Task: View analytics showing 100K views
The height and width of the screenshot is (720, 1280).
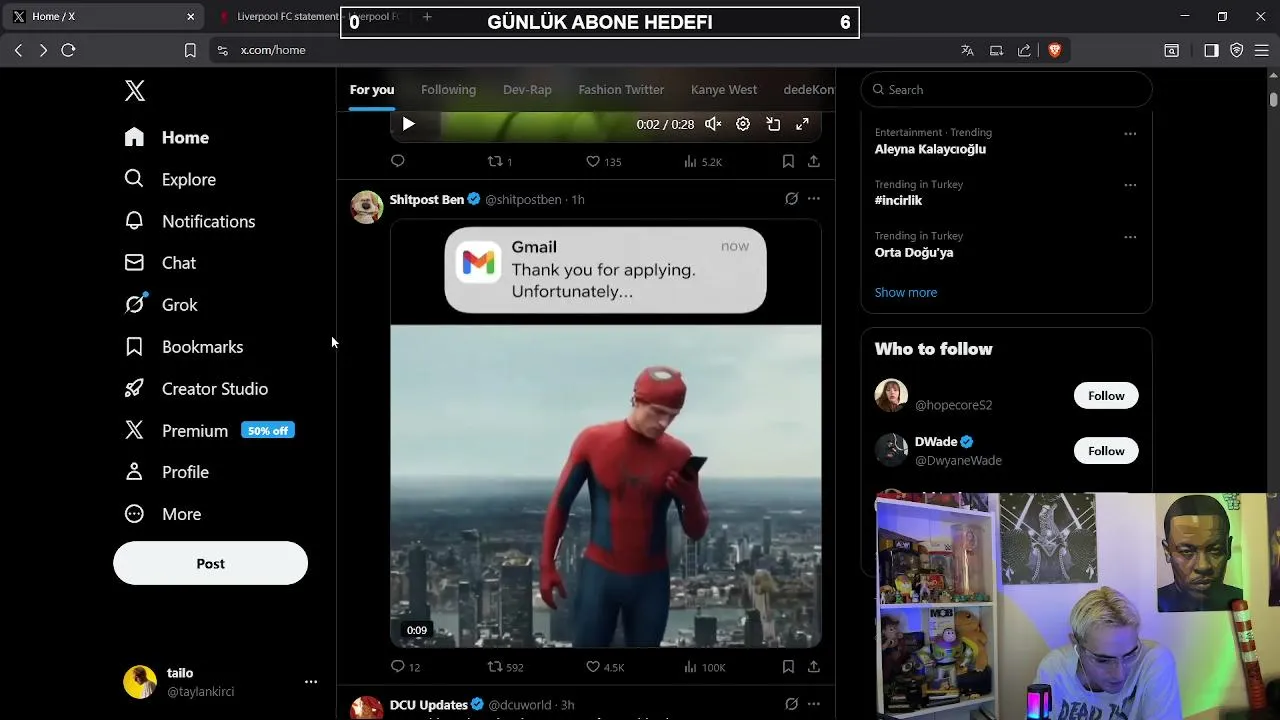Action: 705,667
